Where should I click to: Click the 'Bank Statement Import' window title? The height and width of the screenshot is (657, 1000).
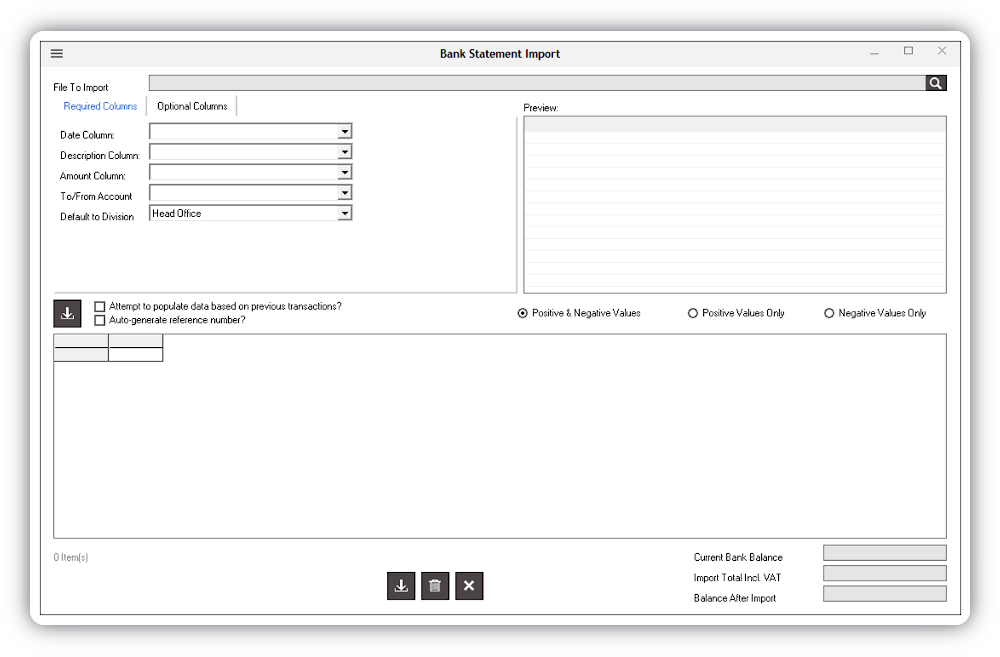pos(500,54)
